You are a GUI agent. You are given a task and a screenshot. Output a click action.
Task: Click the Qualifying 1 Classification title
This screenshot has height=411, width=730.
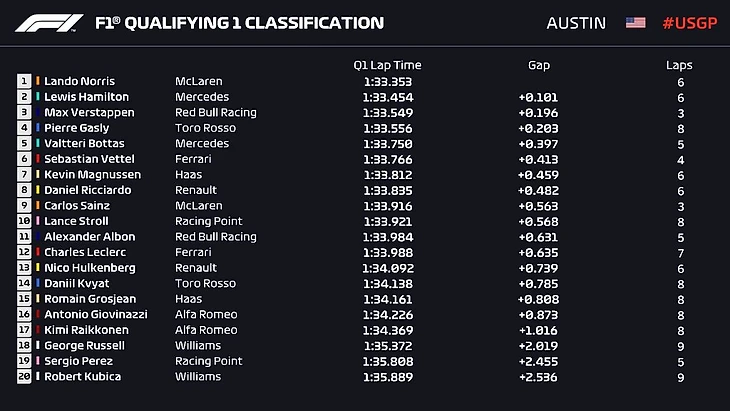point(240,23)
